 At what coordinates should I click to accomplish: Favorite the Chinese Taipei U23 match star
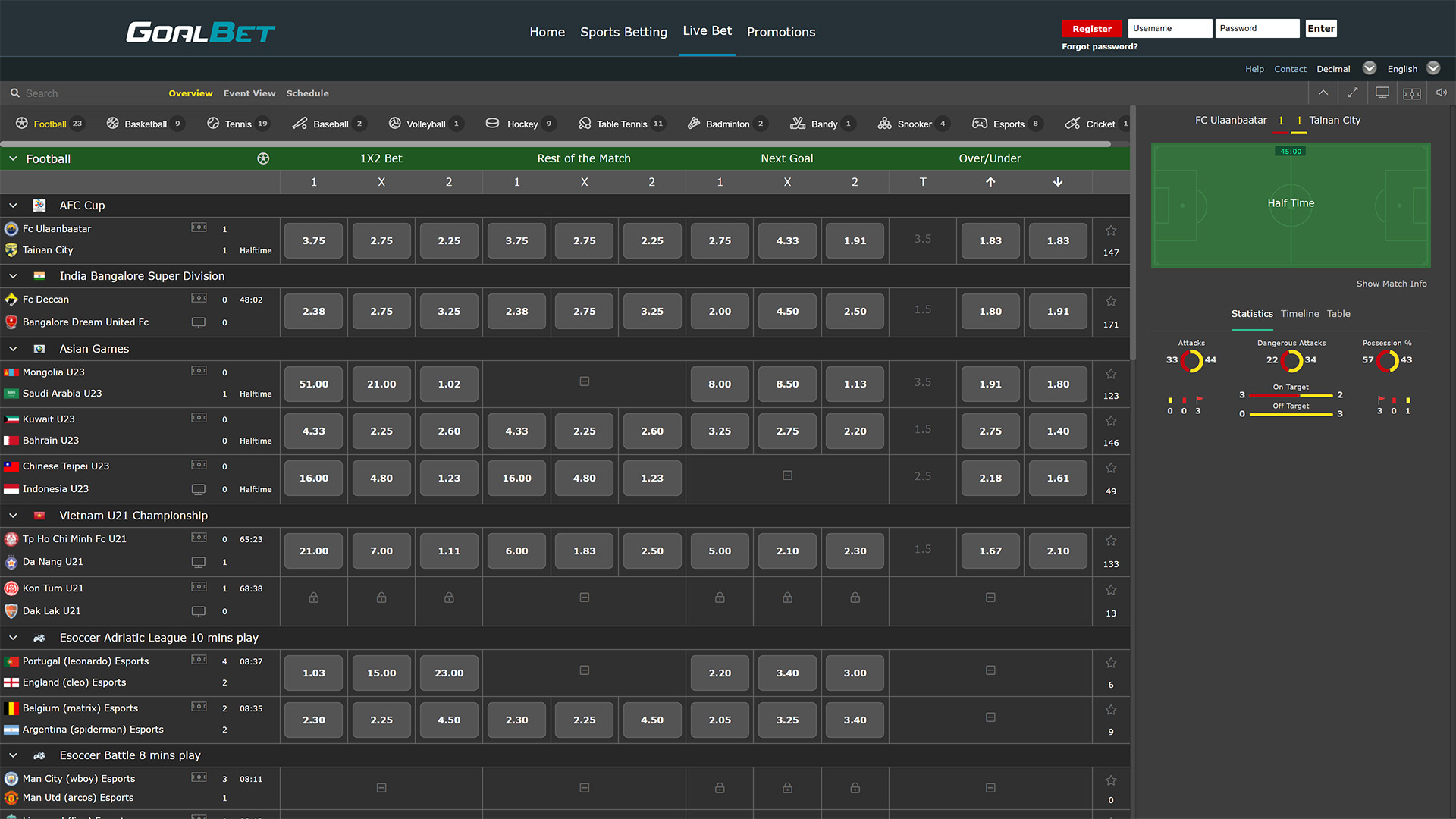point(1111,468)
